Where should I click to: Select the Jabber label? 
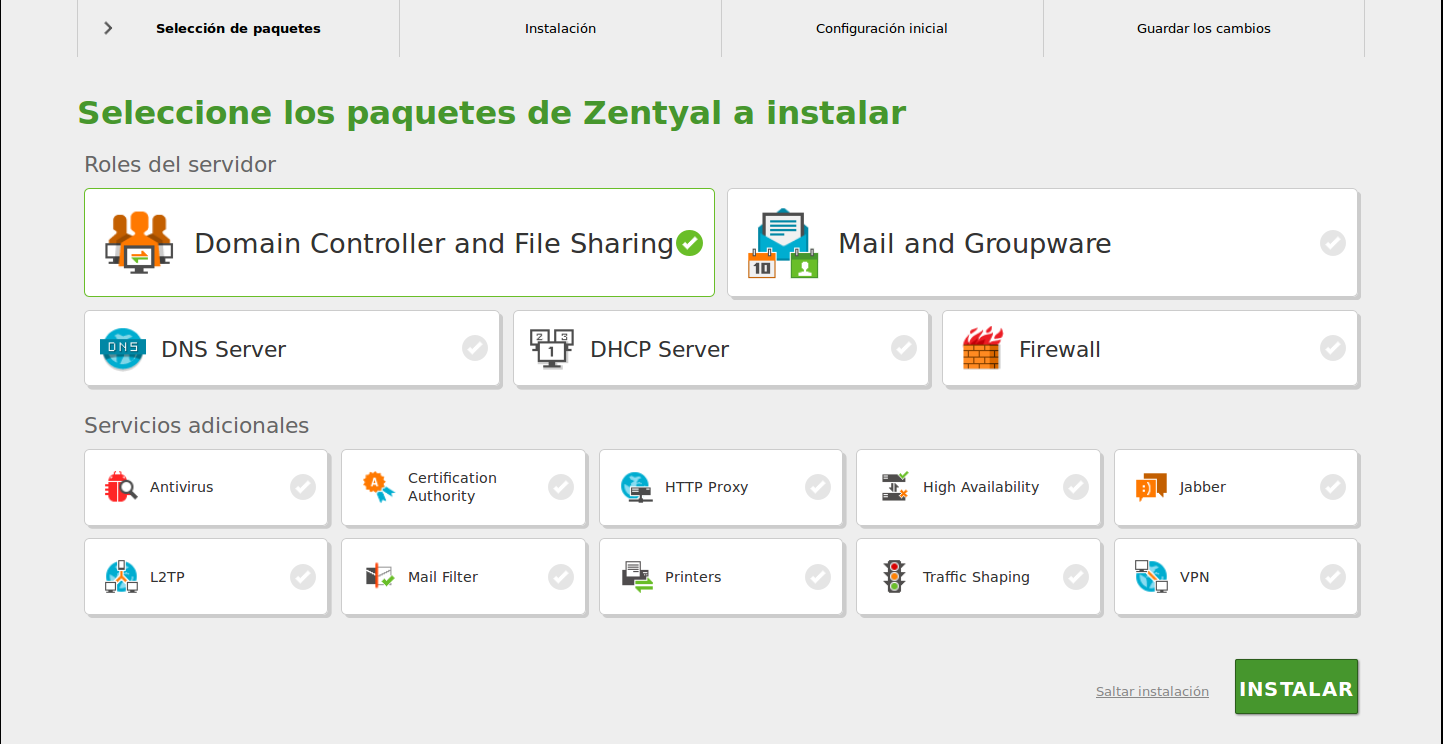(1203, 487)
